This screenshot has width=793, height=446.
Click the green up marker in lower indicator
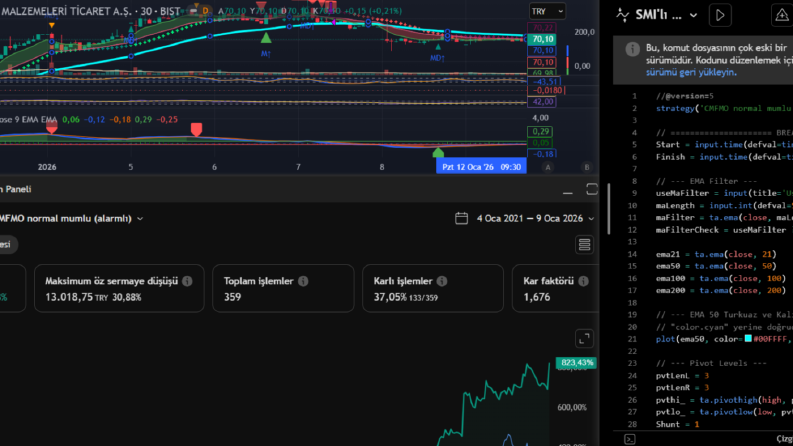pyautogui.click(x=438, y=152)
